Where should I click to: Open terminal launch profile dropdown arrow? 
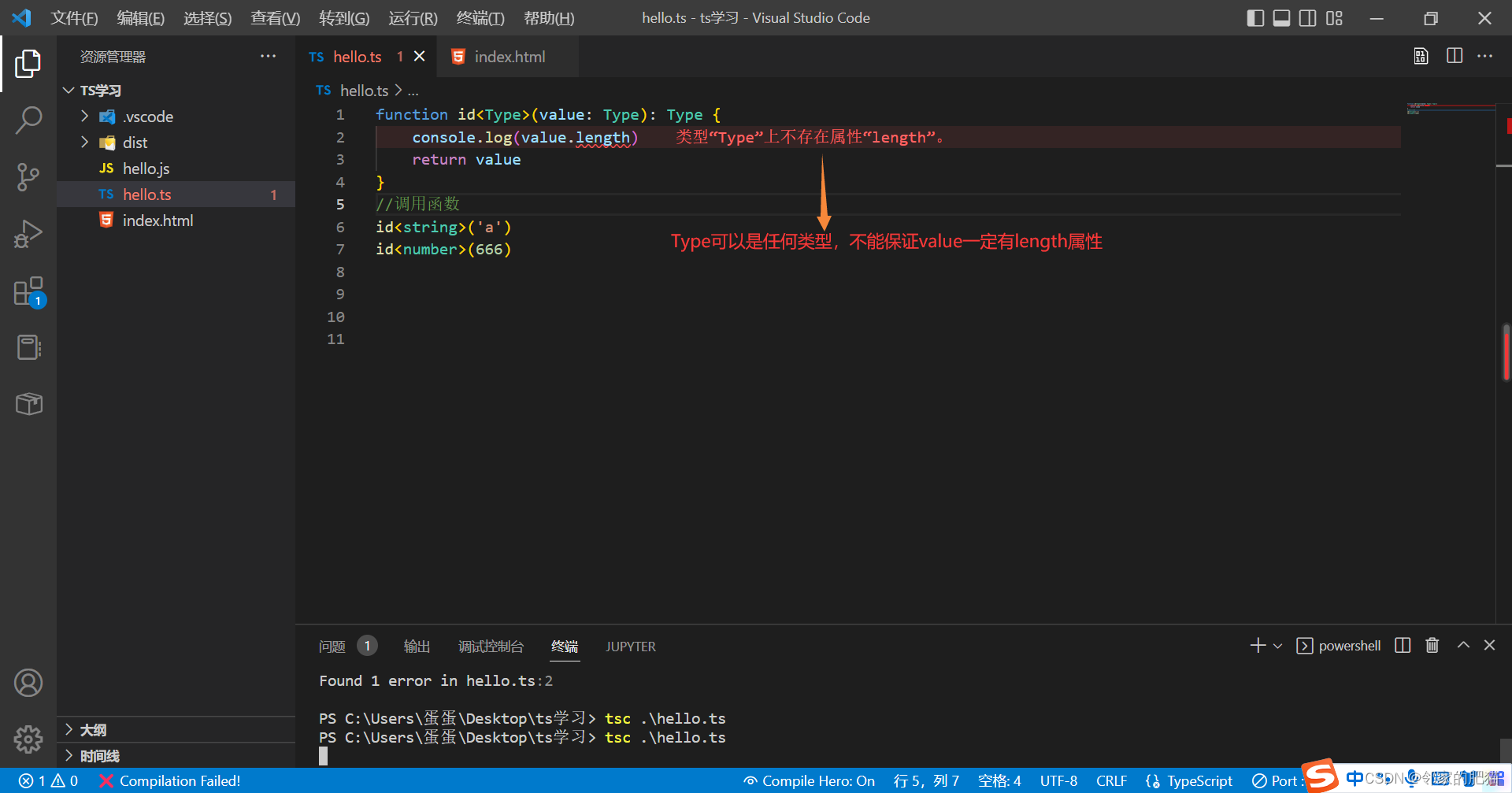[x=1278, y=647]
